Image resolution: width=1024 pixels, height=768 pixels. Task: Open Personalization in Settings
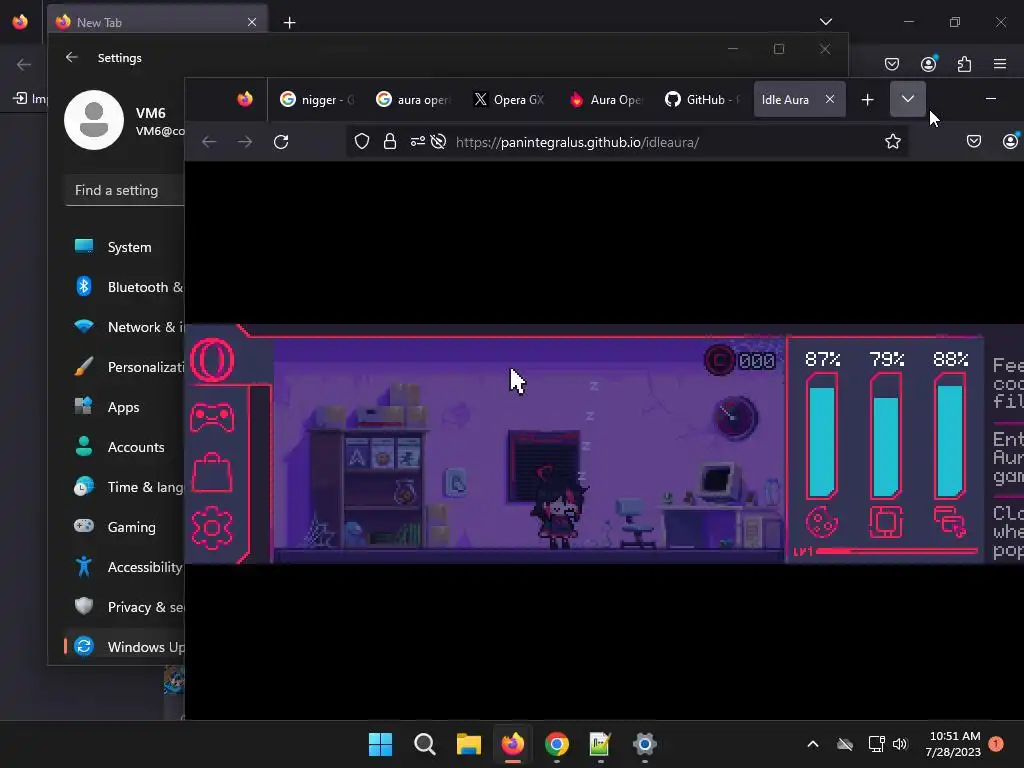pyautogui.click(x=124, y=366)
